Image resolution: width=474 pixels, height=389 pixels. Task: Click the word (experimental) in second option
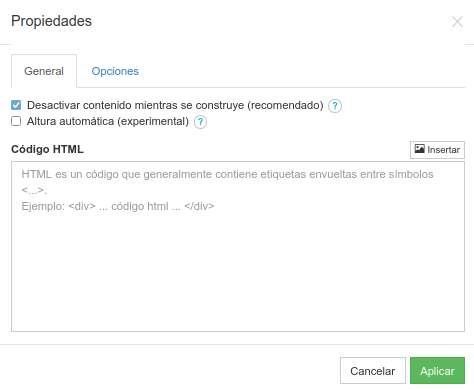153,121
